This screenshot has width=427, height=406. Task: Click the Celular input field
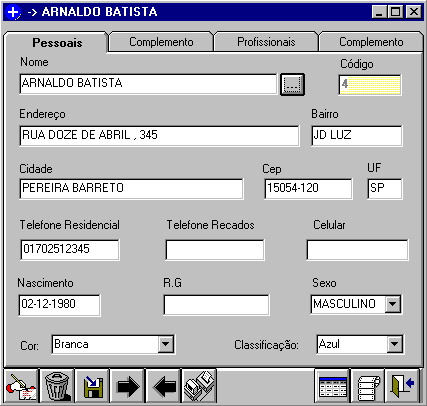(x=357, y=250)
